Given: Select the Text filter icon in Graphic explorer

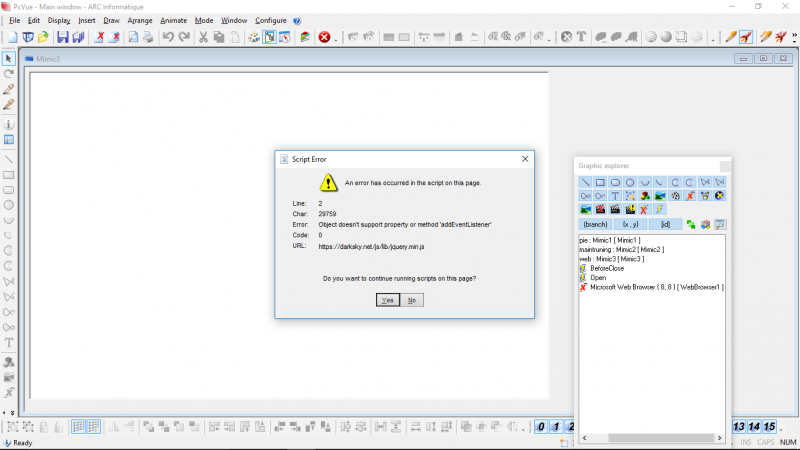Looking at the screenshot, I should 615,196.
